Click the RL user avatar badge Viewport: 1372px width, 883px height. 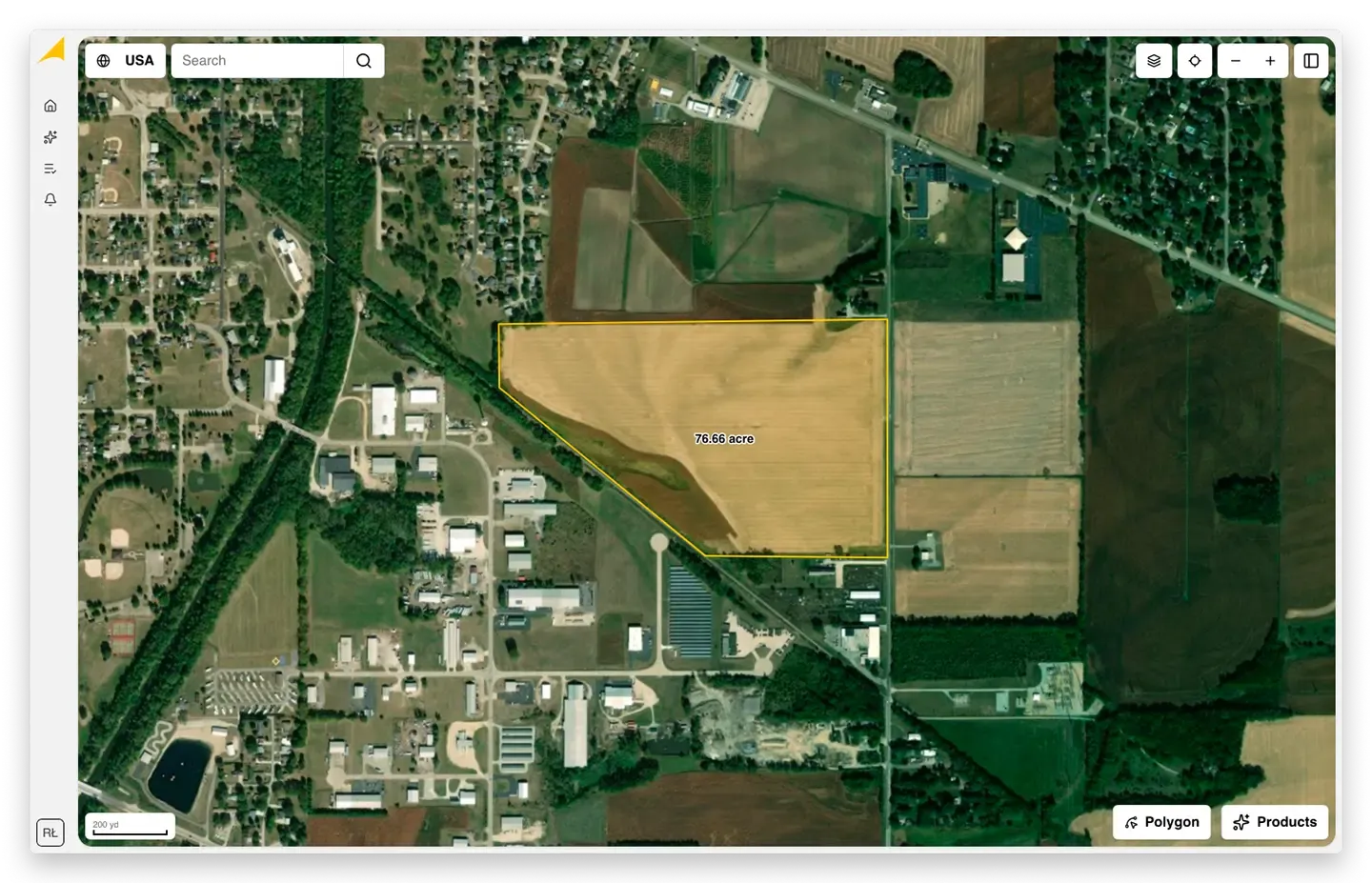tap(50, 832)
